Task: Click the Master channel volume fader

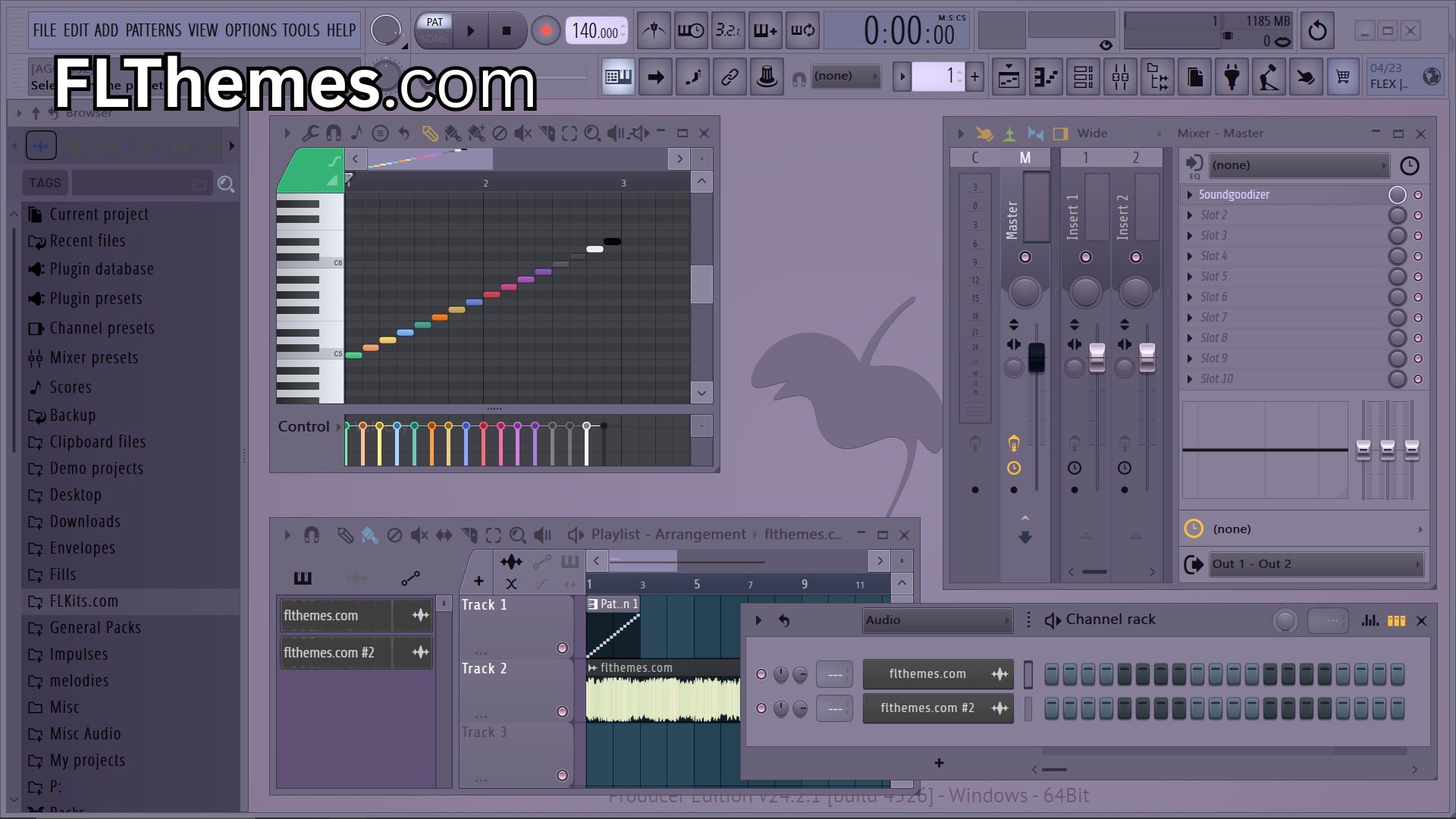Action: coord(1036,358)
